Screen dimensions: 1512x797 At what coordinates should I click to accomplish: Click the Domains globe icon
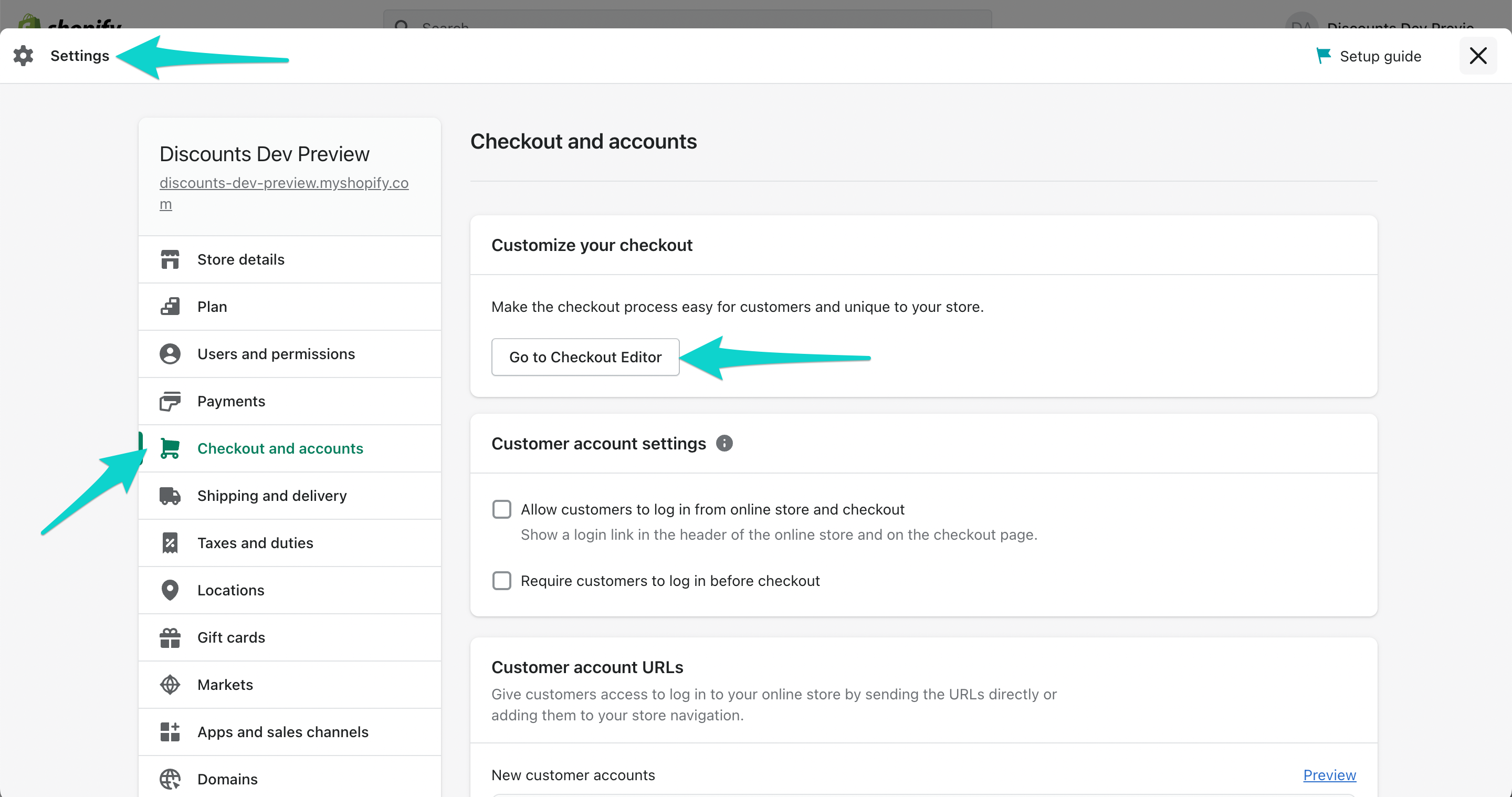point(170,779)
